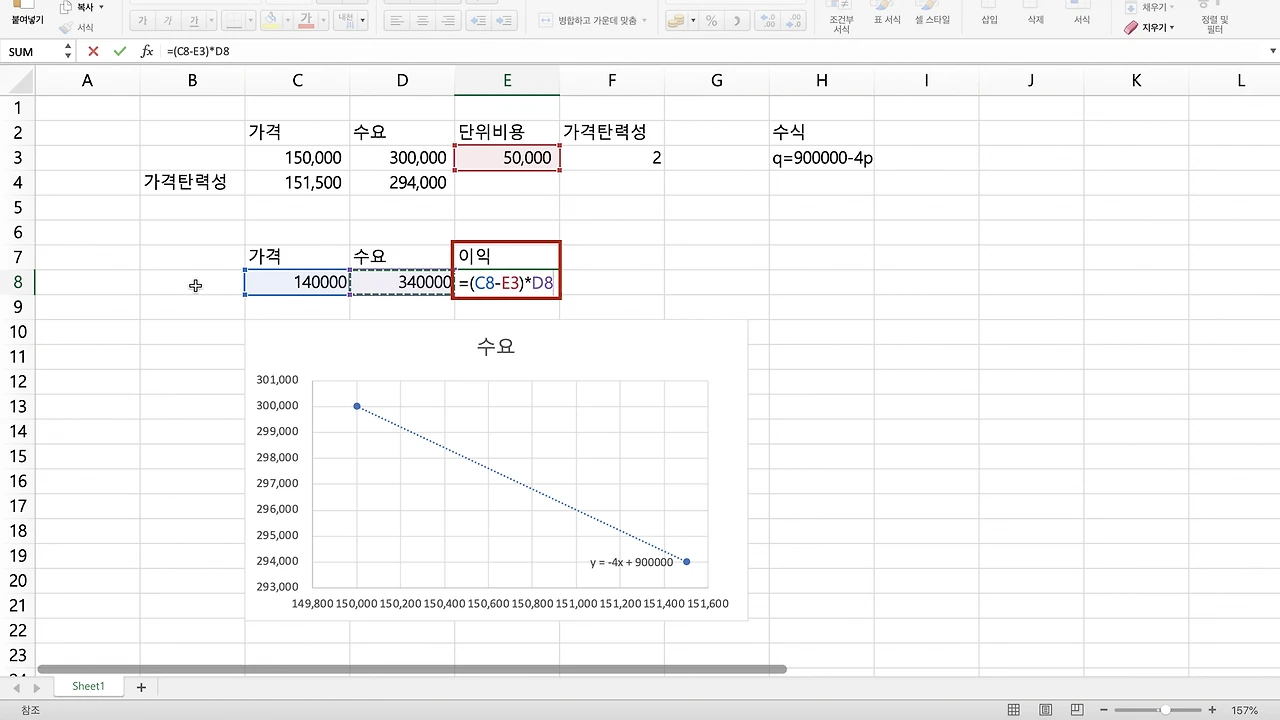Increase decimal places

pyautogui.click(x=768, y=20)
